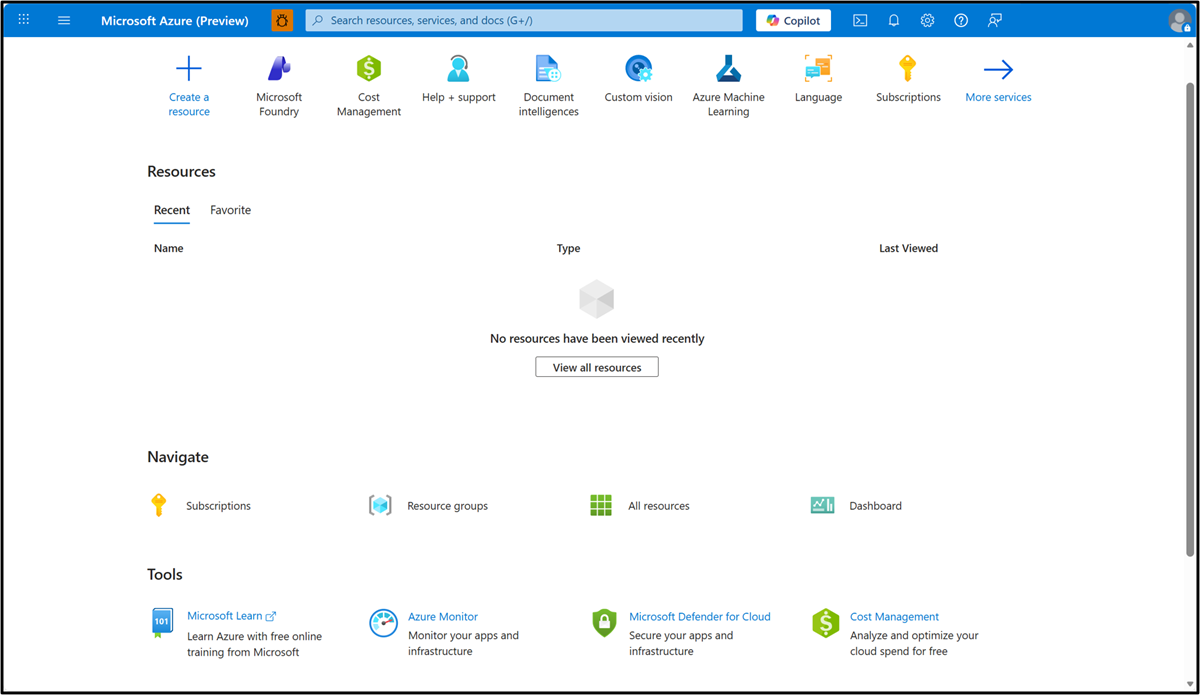Click the Dashboard label
The height and width of the screenshot is (695, 1200).
click(x=875, y=506)
